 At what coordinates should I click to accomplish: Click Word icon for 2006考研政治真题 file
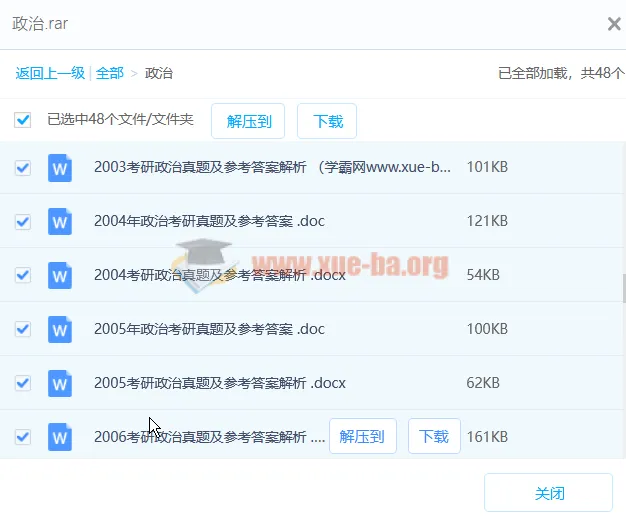(60, 437)
